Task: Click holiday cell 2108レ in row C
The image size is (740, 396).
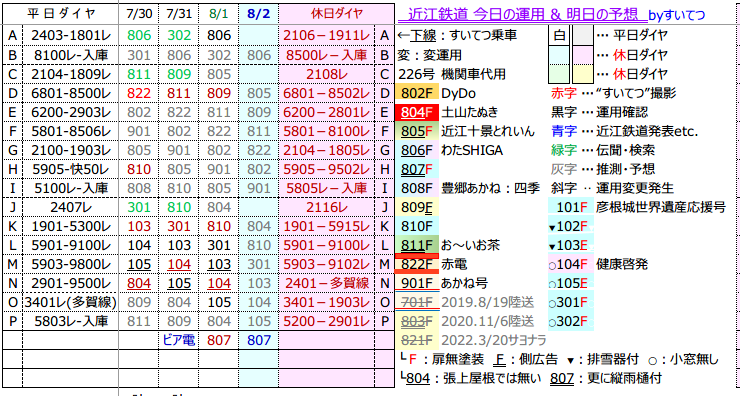Action: [x=327, y=74]
